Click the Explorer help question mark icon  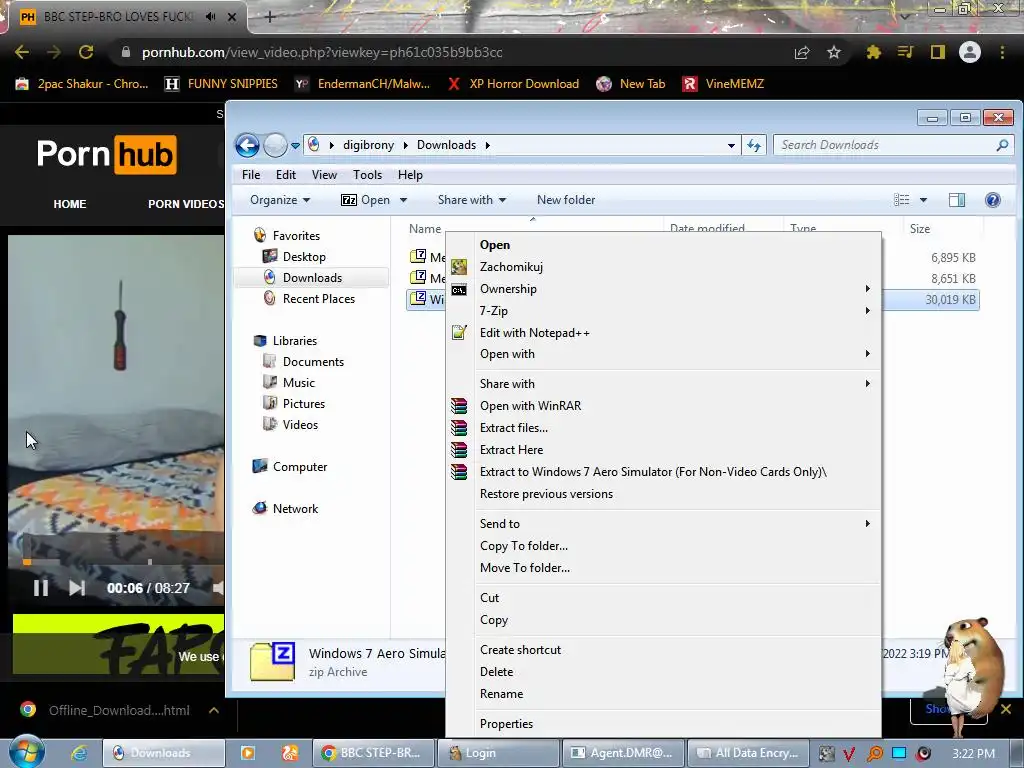pyautogui.click(x=992, y=200)
